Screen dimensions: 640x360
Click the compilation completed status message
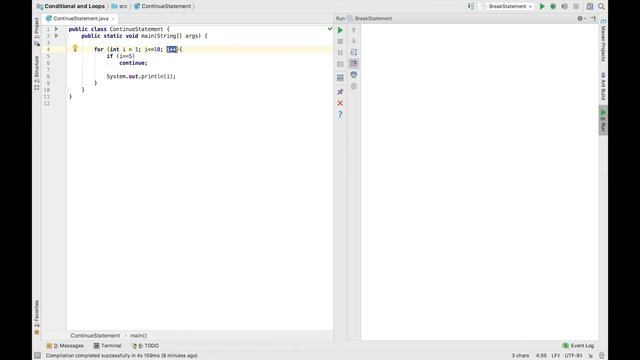point(122,356)
